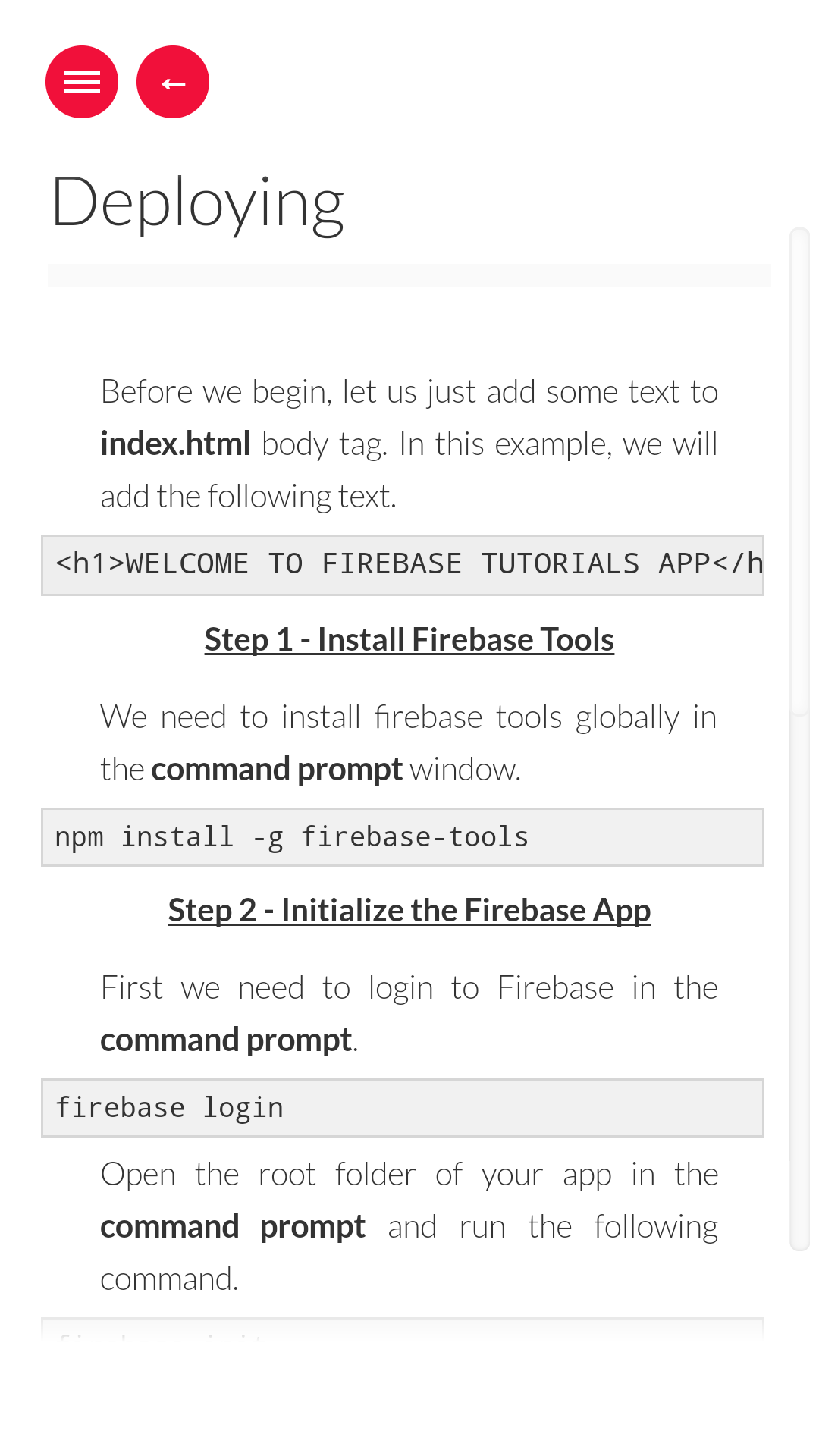Click the page scrollbar thumb

tap(799, 472)
